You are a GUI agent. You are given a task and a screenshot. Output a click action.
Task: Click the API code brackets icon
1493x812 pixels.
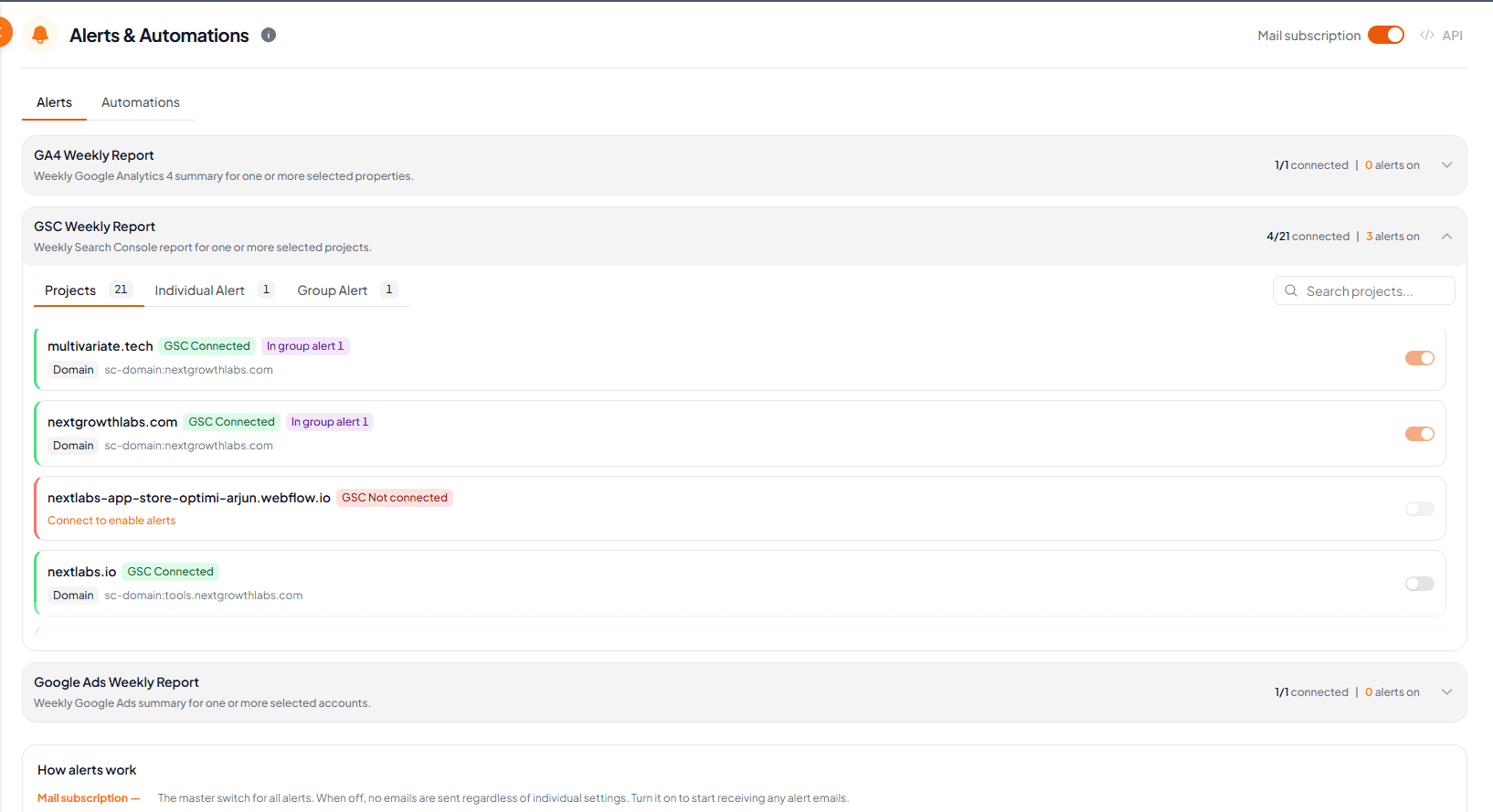click(1427, 36)
